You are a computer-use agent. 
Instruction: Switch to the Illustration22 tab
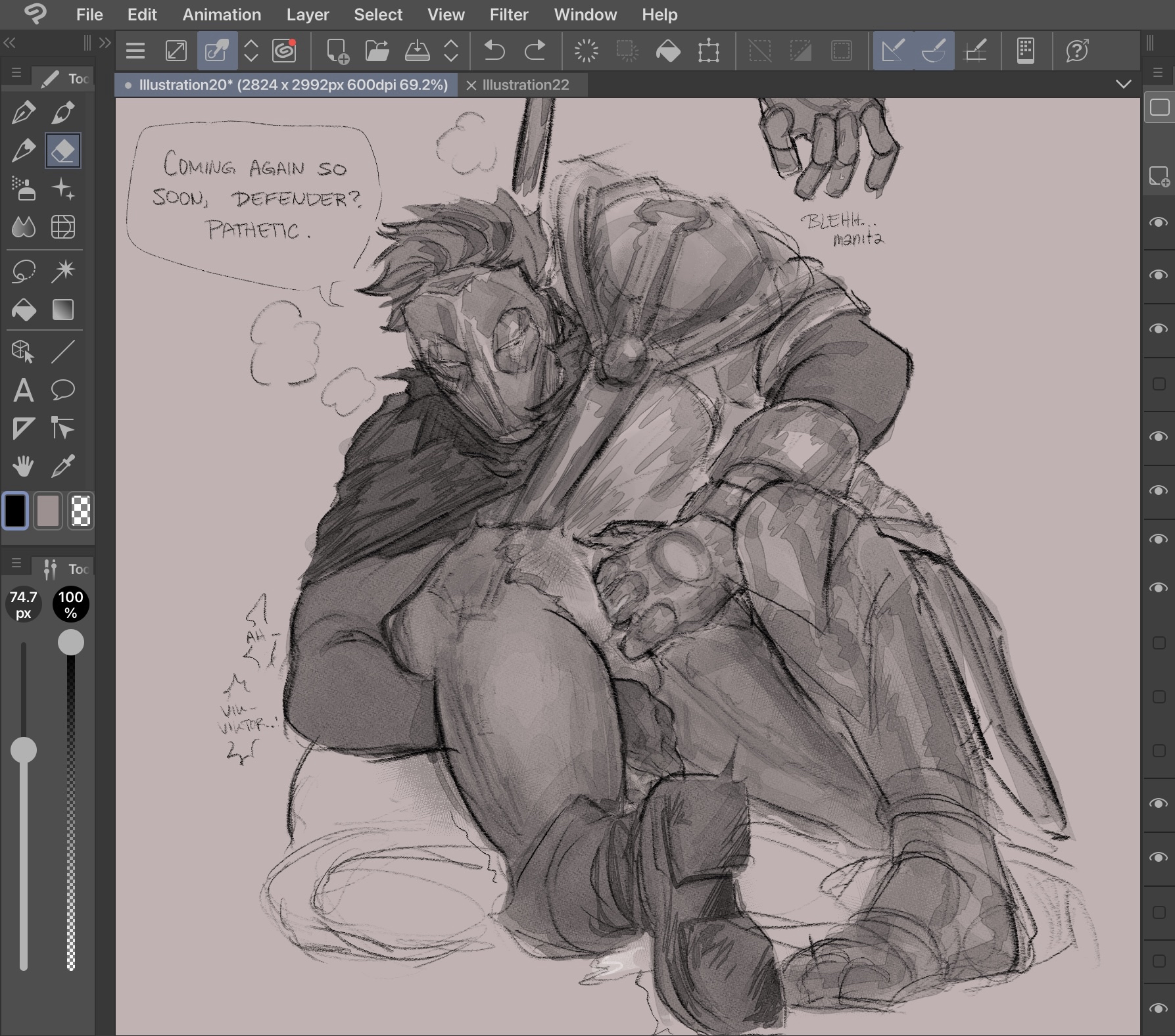525,85
